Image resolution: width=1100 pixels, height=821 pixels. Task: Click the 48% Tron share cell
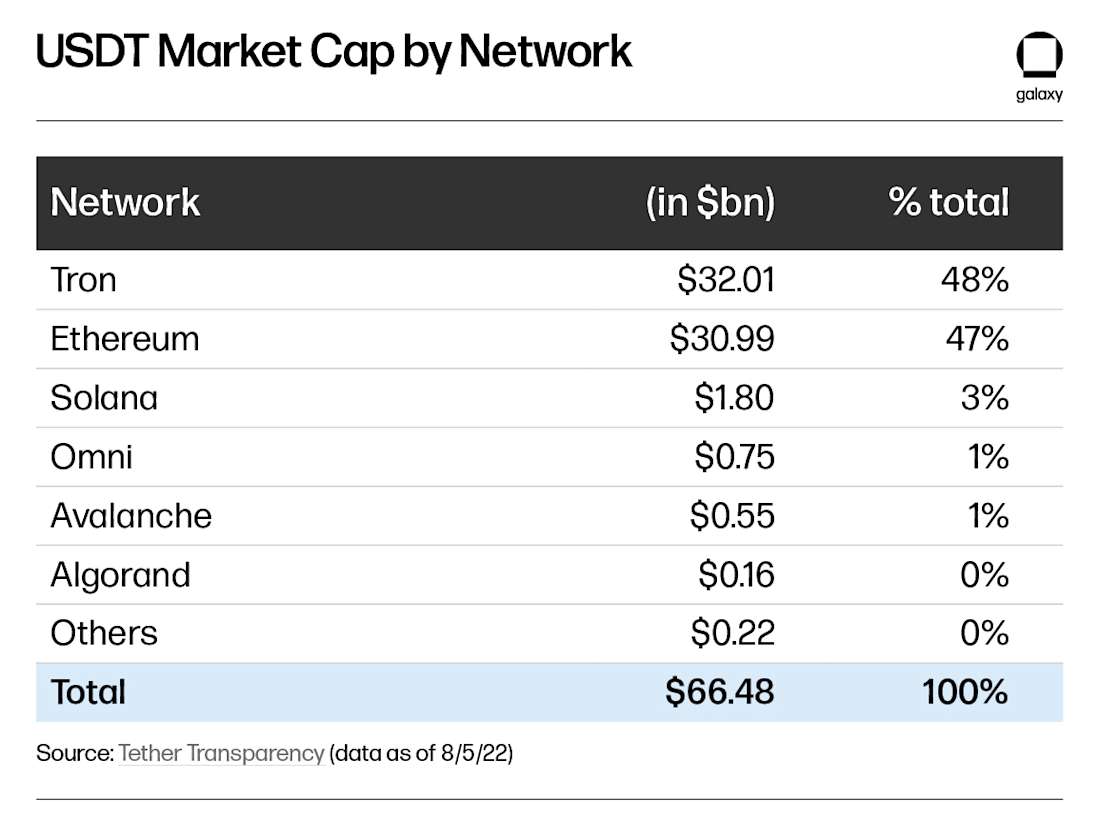pyautogui.click(x=975, y=280)
